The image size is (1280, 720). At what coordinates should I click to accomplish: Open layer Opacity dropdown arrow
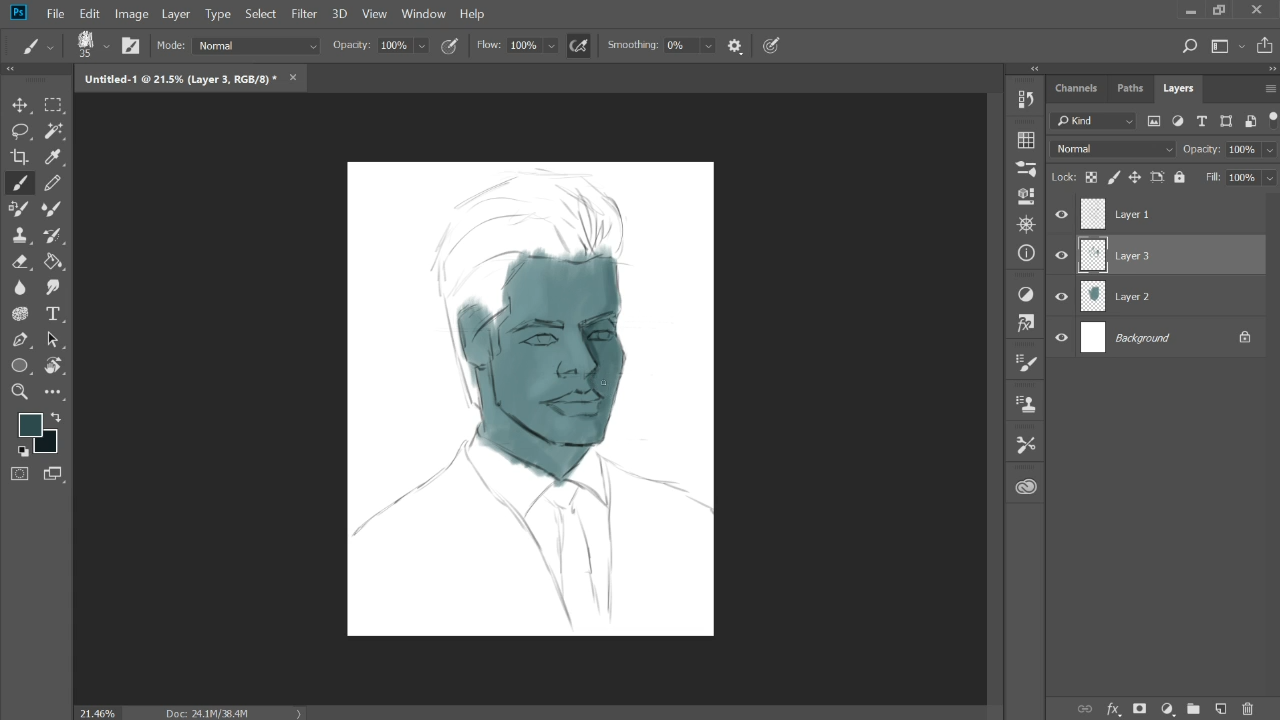click(x=1269, y=150)
